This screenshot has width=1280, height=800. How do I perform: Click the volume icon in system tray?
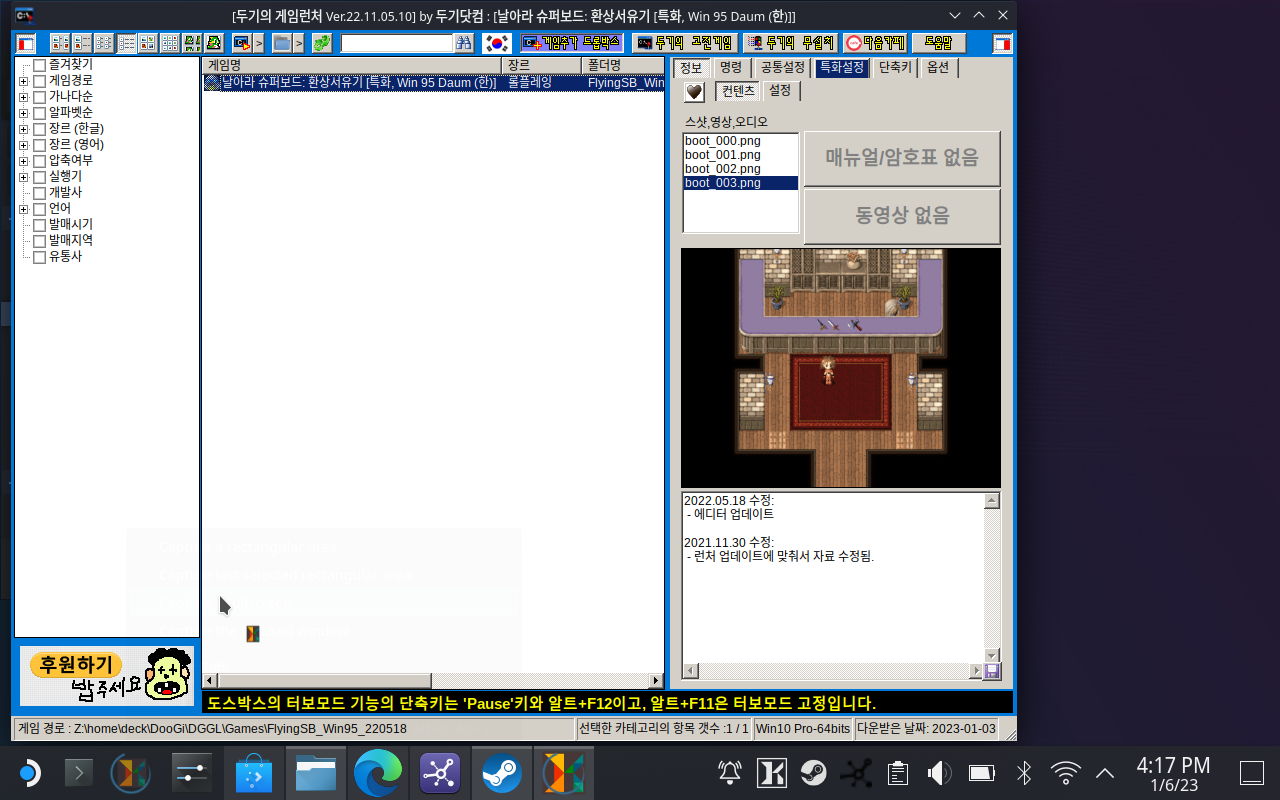[x=939, y=773]
